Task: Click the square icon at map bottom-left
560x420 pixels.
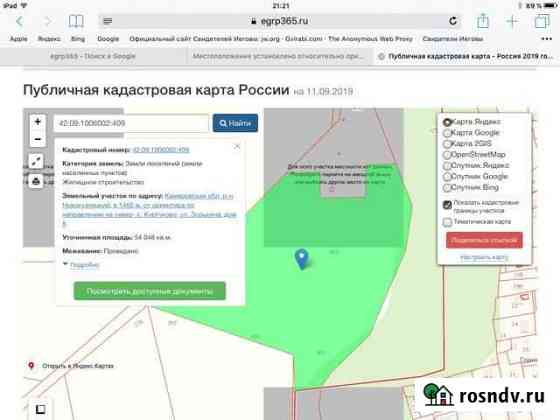Action: point(40,409)
